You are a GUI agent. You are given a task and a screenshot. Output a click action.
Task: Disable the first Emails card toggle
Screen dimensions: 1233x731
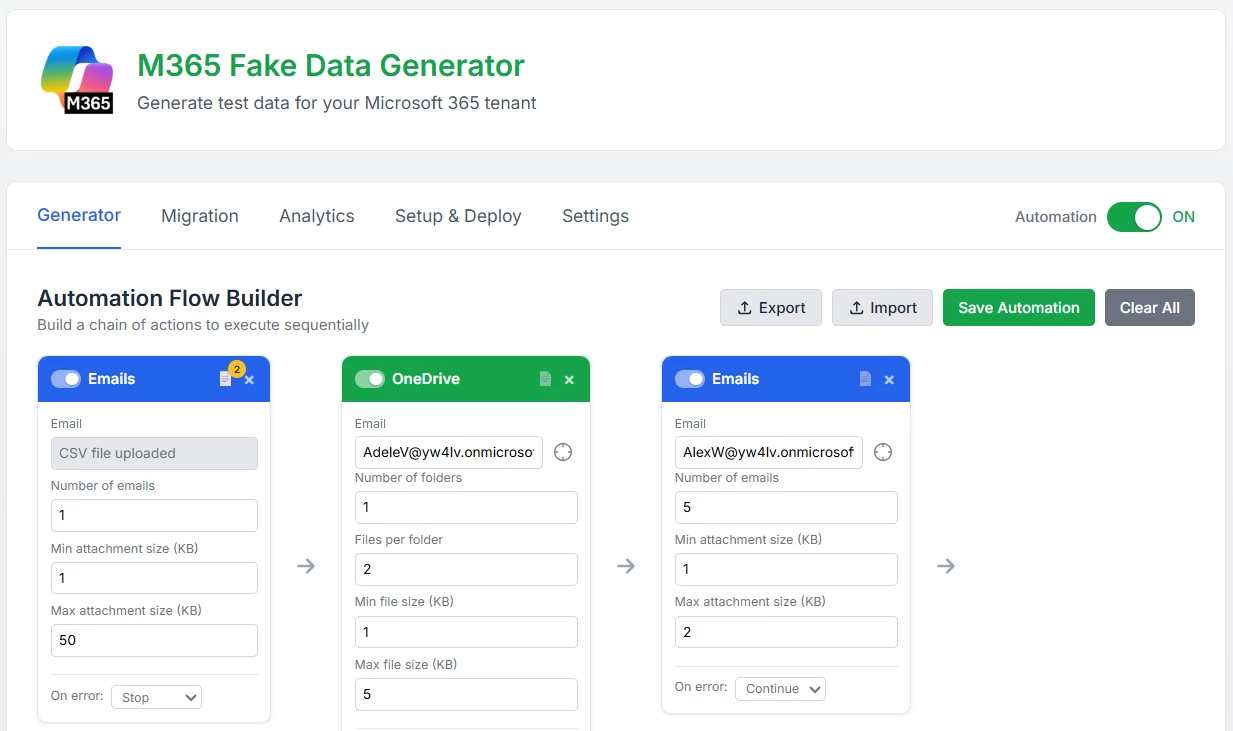tap(66, 379)
